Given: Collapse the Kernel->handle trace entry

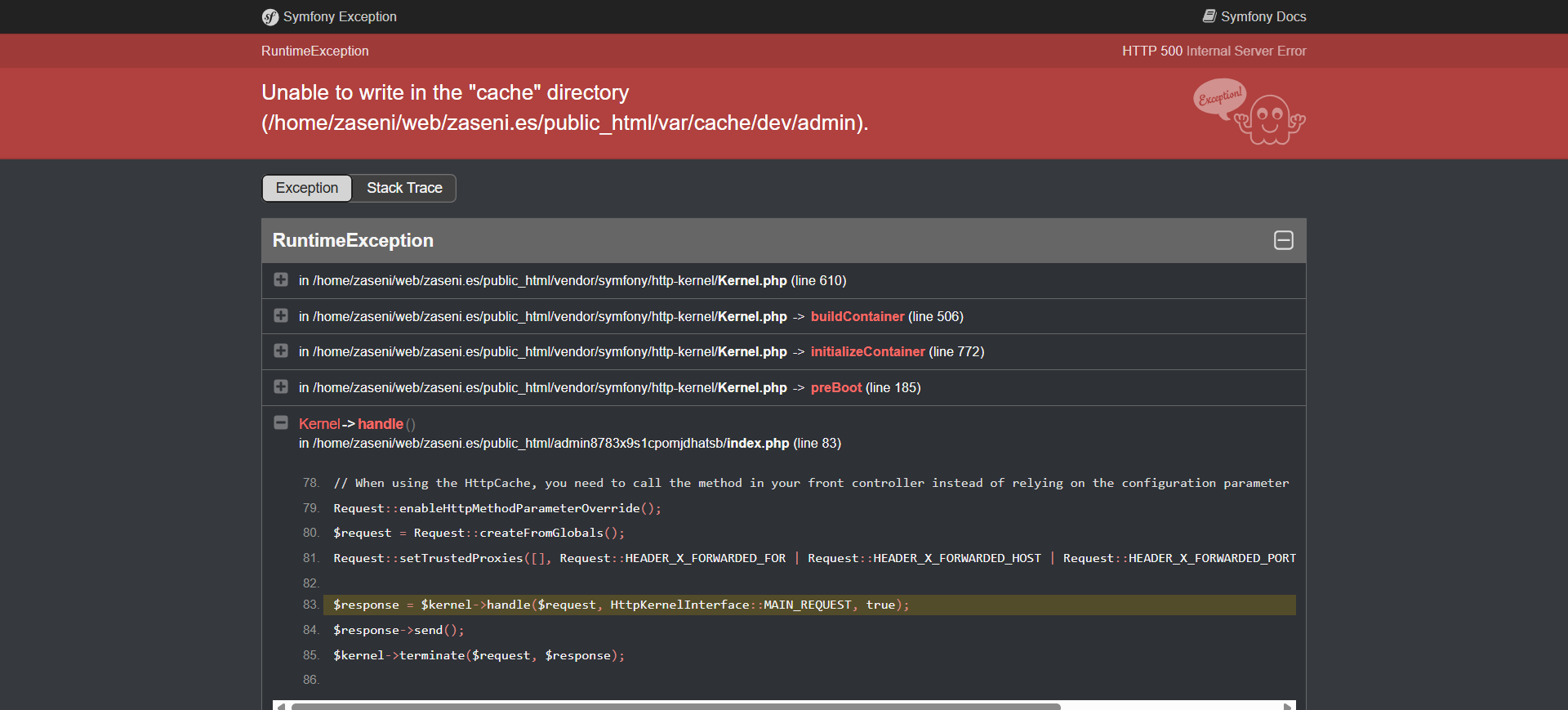Looking at the screenshot, I should [x=281, y=423].
